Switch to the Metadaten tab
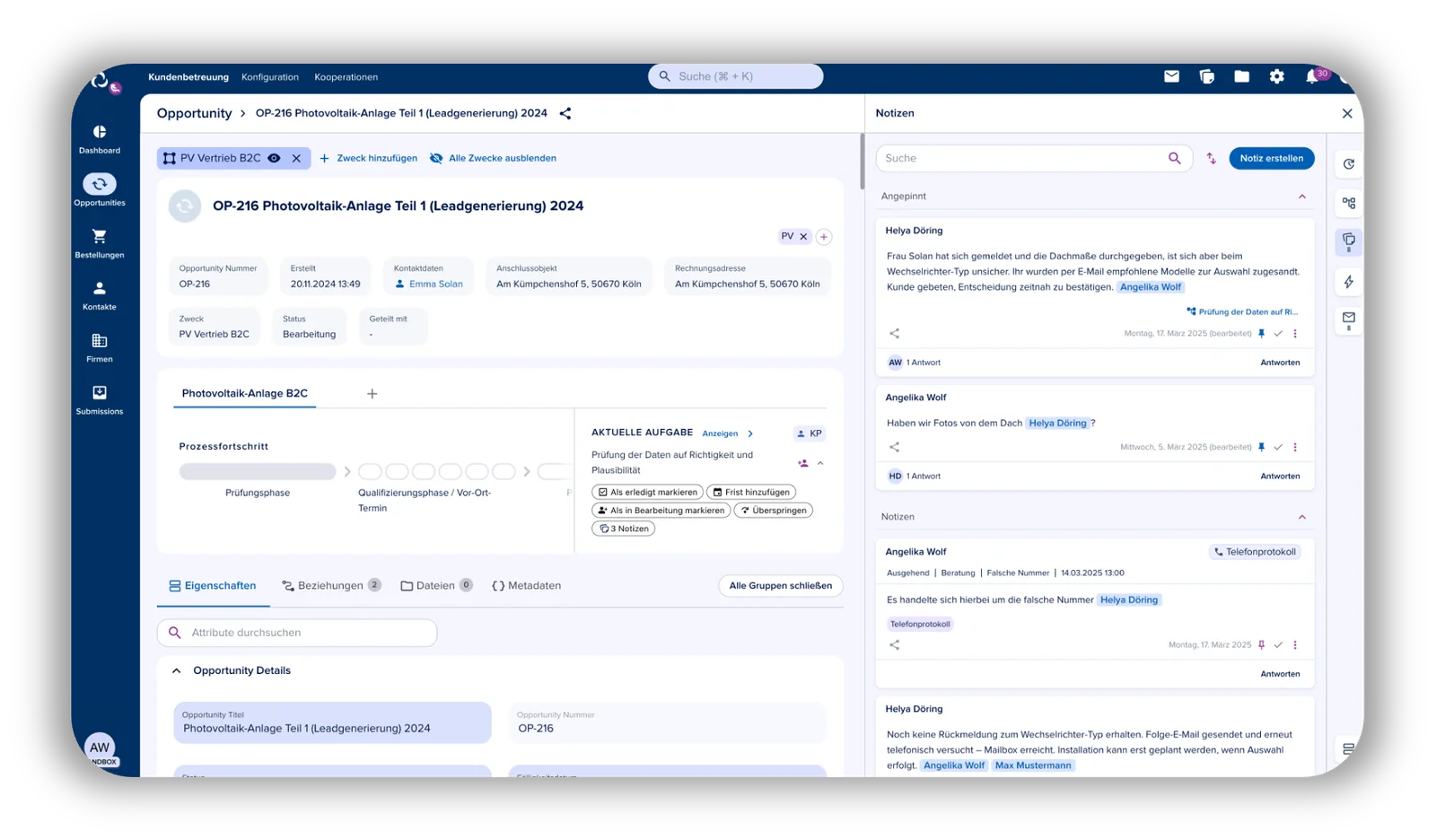 pyautogui.click(x=527, y=585)
